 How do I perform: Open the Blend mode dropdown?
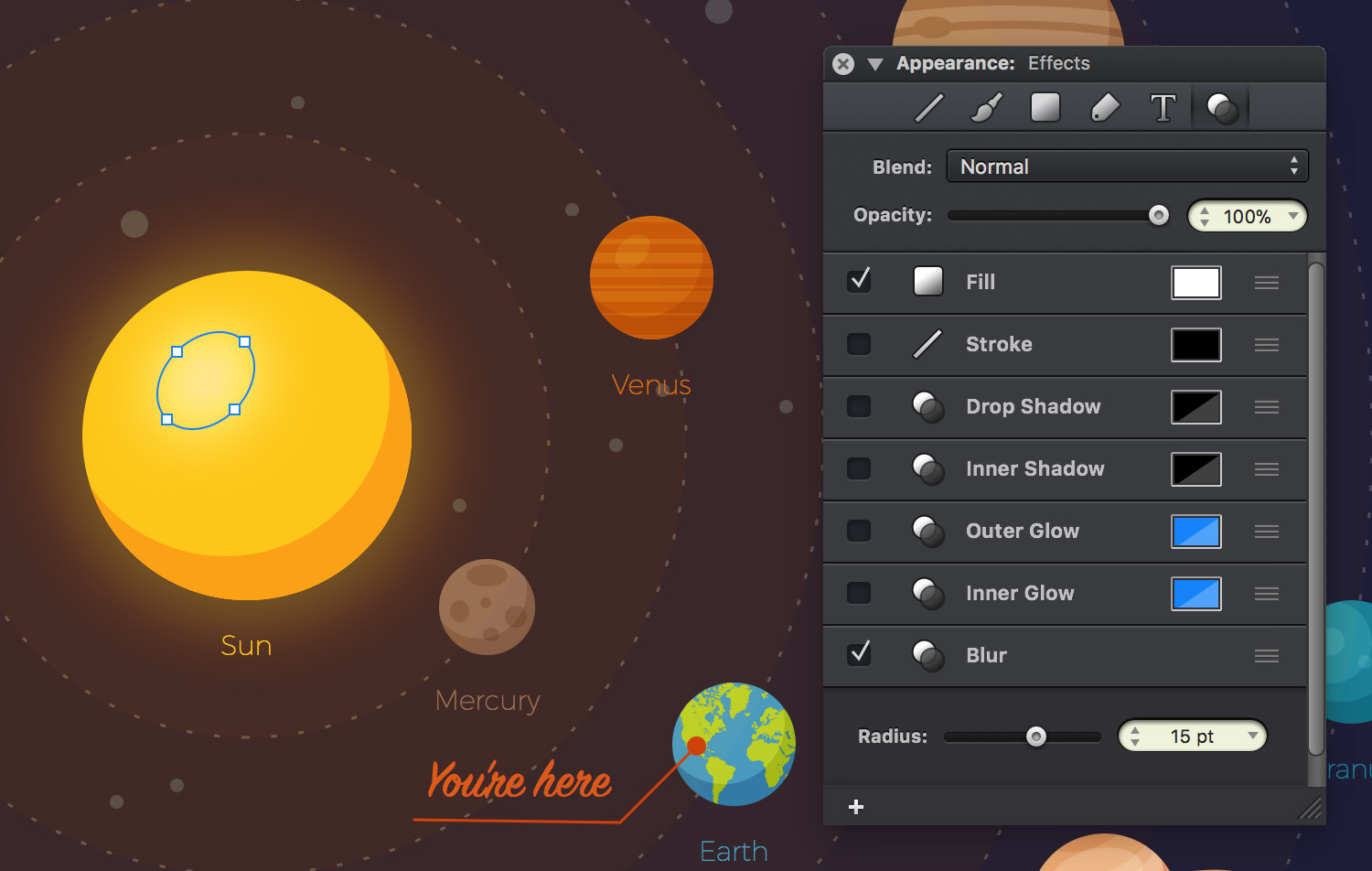tap(1128, 167)
